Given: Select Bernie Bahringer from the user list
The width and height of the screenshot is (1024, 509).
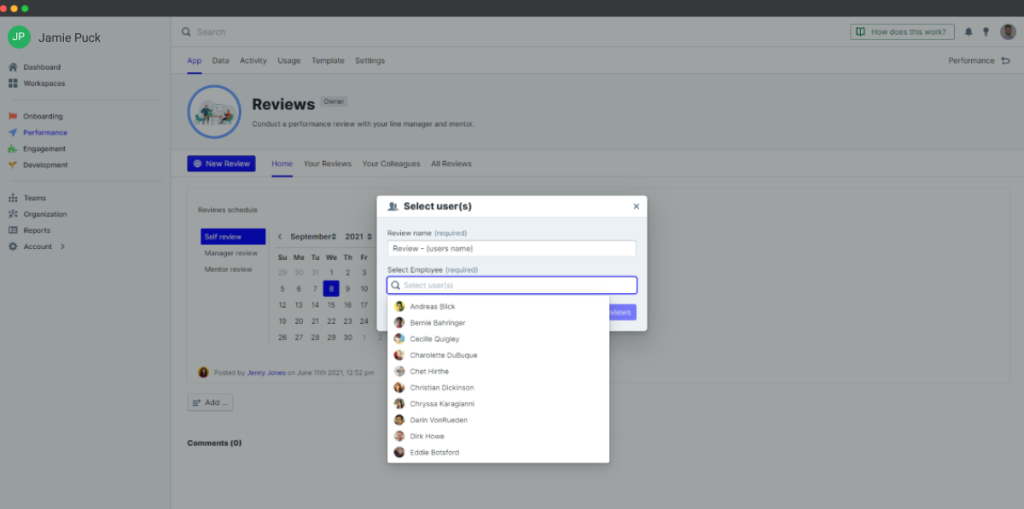Looking at the screenshot, I should (x=498, y=323).
